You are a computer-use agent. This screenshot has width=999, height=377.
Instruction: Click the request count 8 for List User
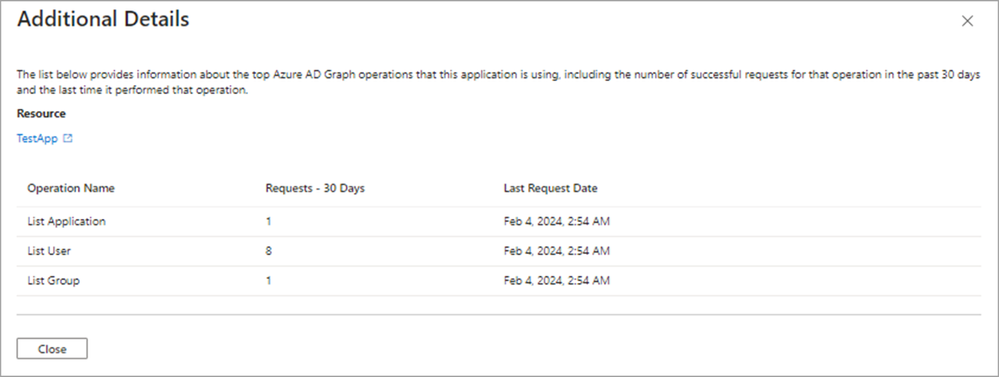pyautogui.click(x=269, y=251)
